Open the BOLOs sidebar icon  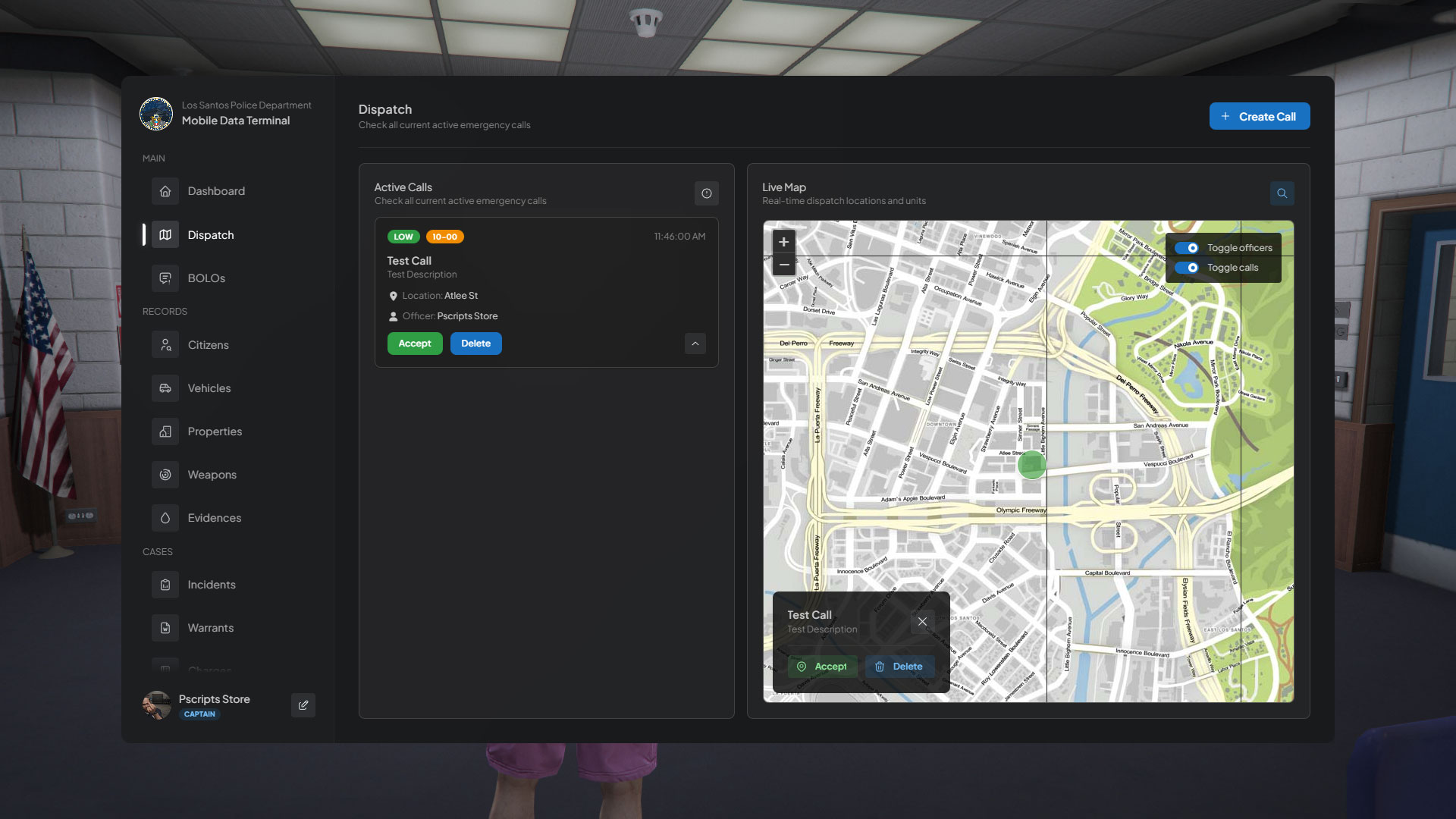(165, 278)
